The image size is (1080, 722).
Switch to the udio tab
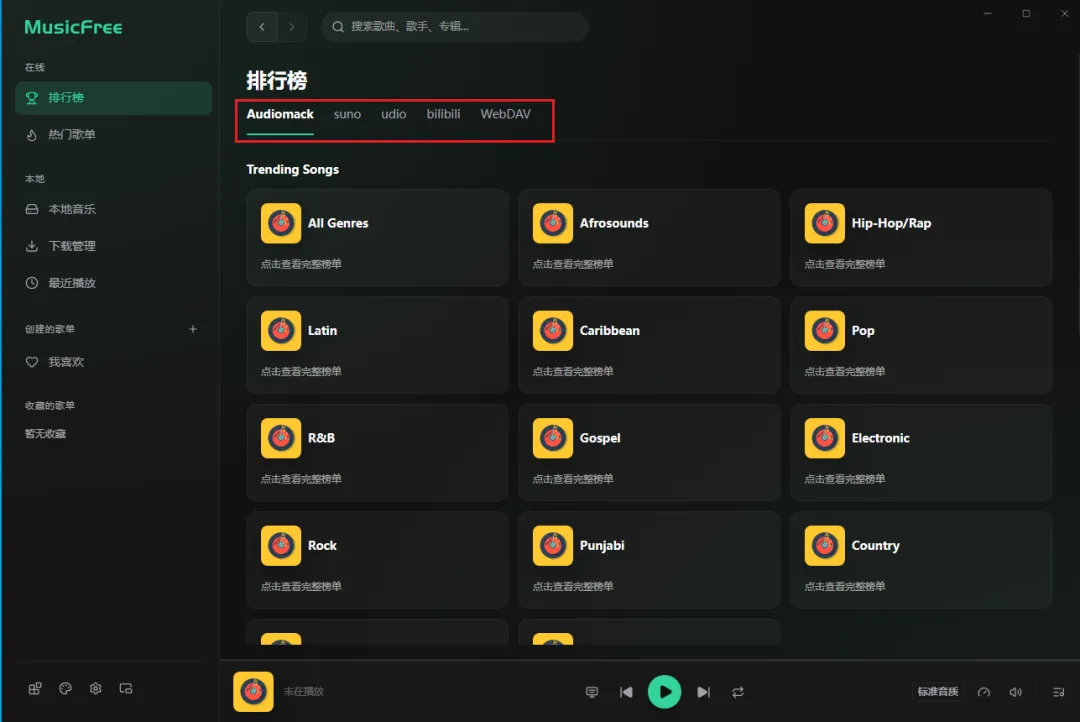(x=394, y=114)
